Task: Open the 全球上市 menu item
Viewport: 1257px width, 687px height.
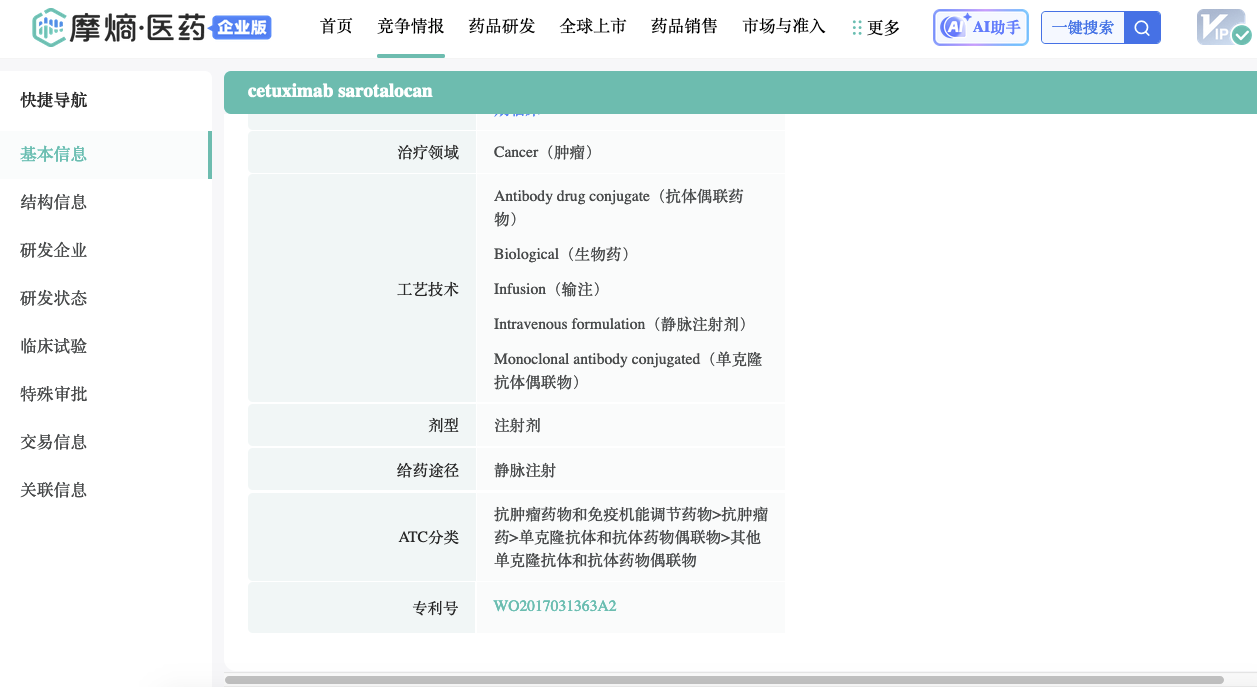Action: (593, 27)
